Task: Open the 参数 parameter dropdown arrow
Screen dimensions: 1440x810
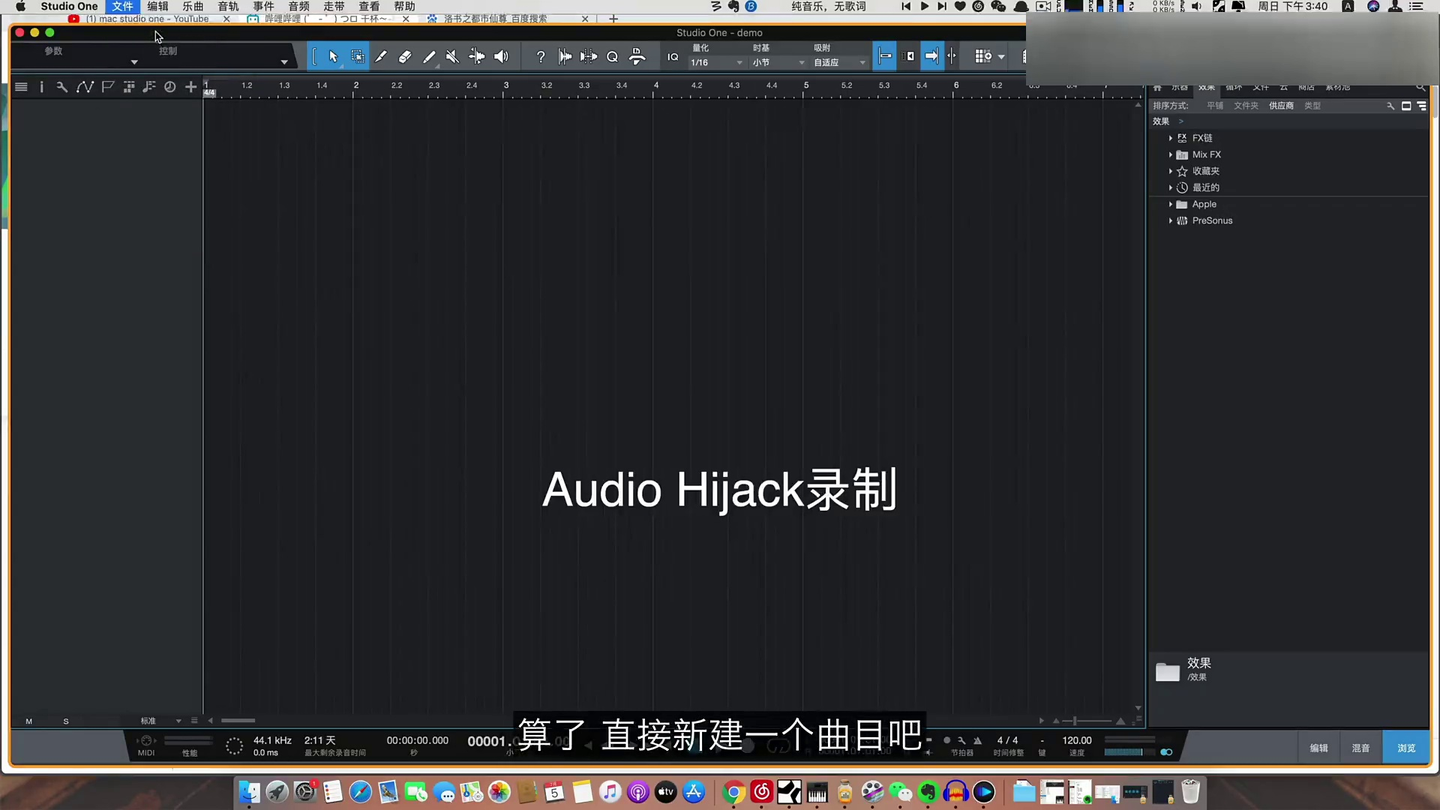Action: pos(134,62)
